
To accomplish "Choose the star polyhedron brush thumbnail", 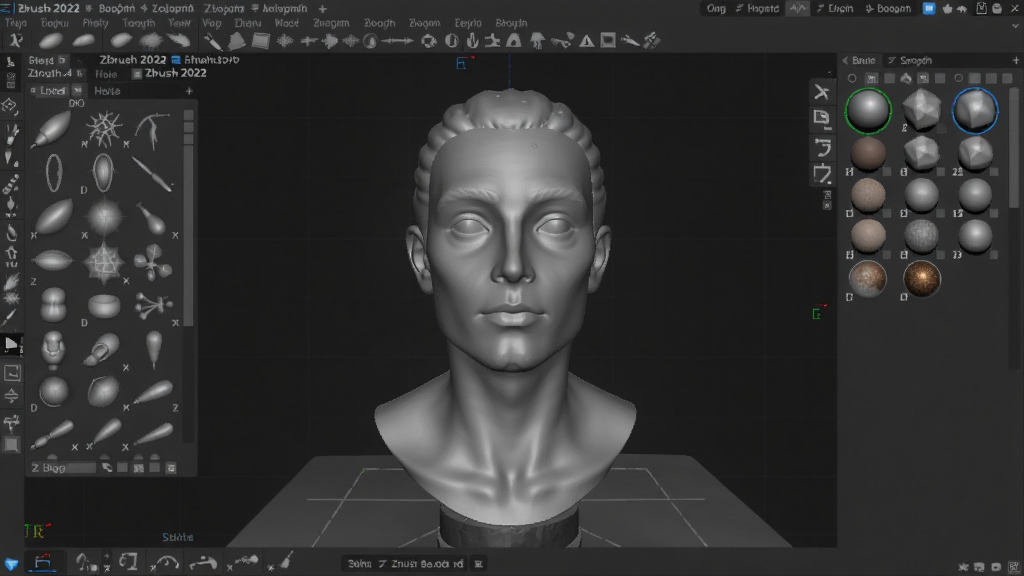I will [x=103, y=263].
